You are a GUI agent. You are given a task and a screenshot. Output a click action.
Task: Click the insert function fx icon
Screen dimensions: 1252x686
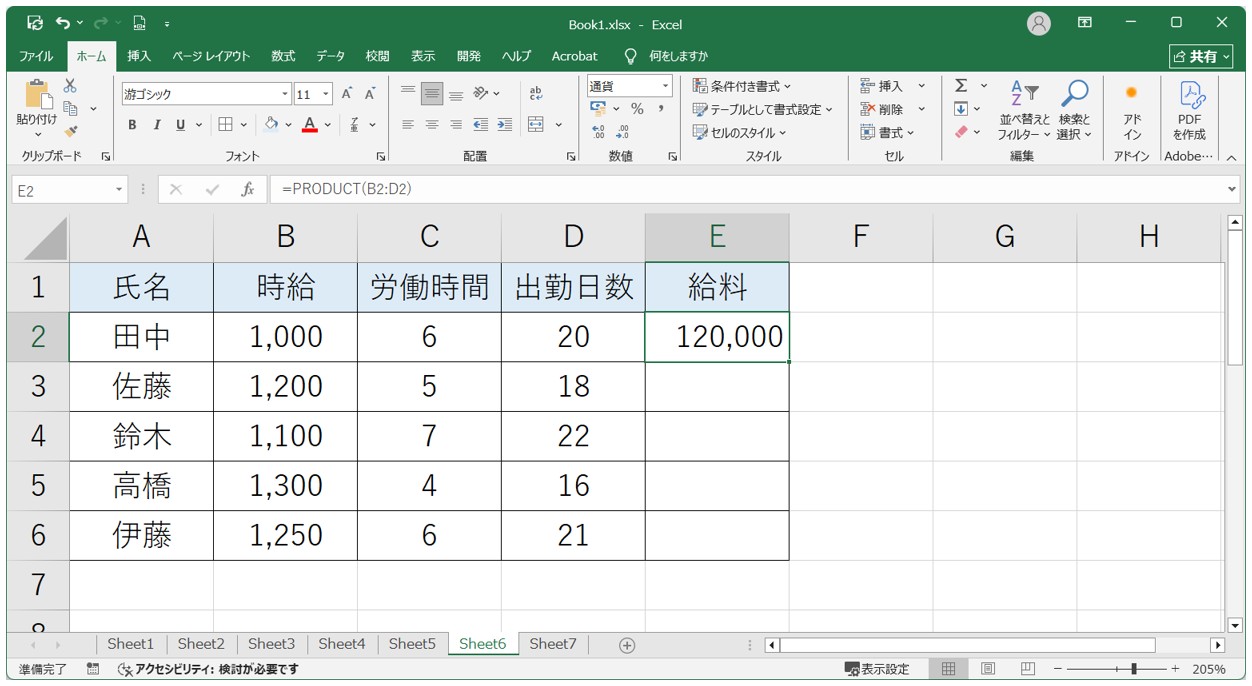[x=247, y=189]
